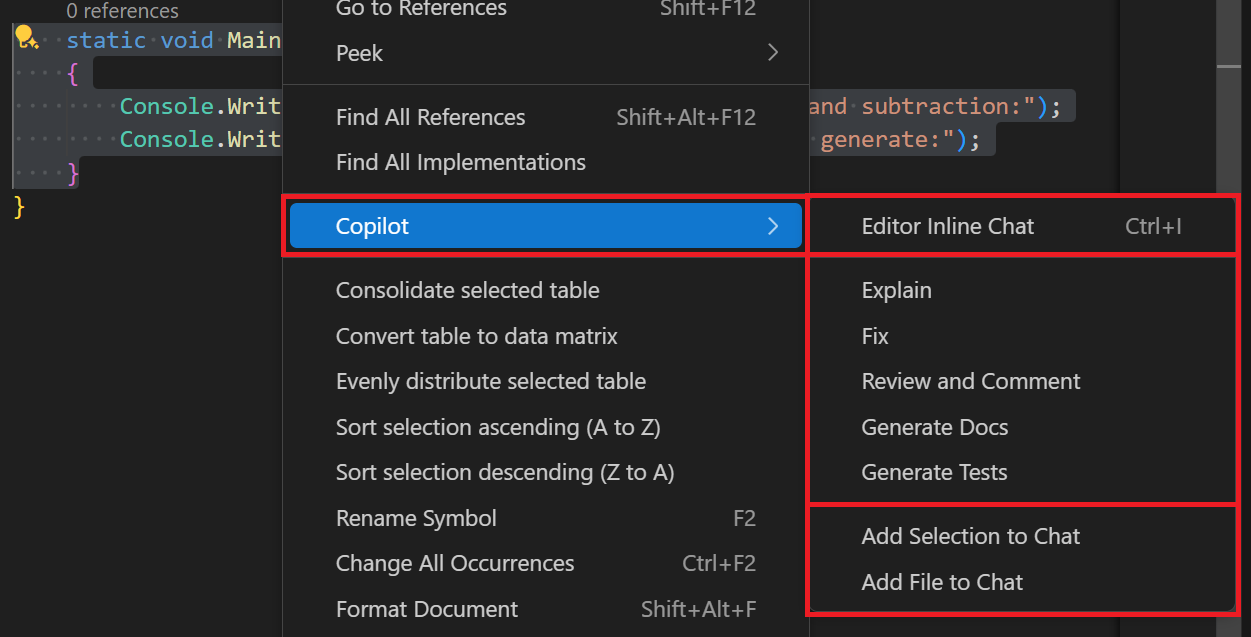1251x637 pixels.
Task: Choose Generate Docs
Action: coord(1022,427)
